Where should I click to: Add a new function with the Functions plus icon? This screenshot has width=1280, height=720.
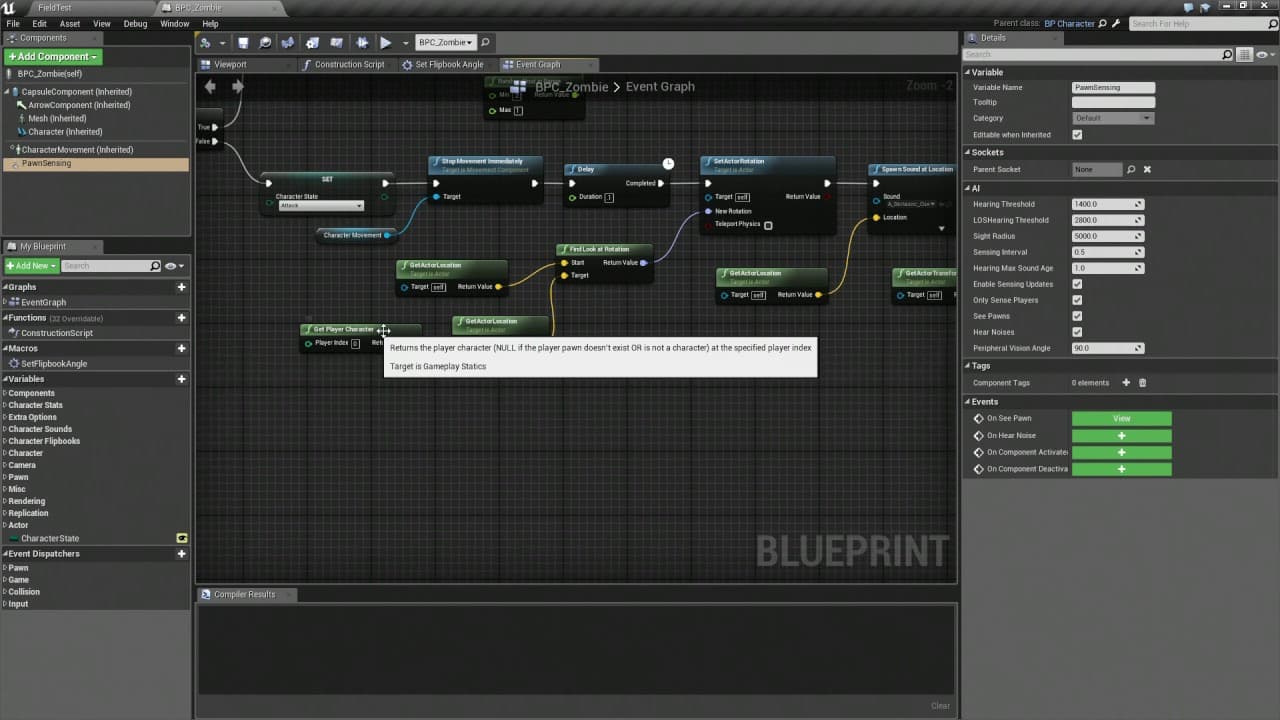click(181, 318)
